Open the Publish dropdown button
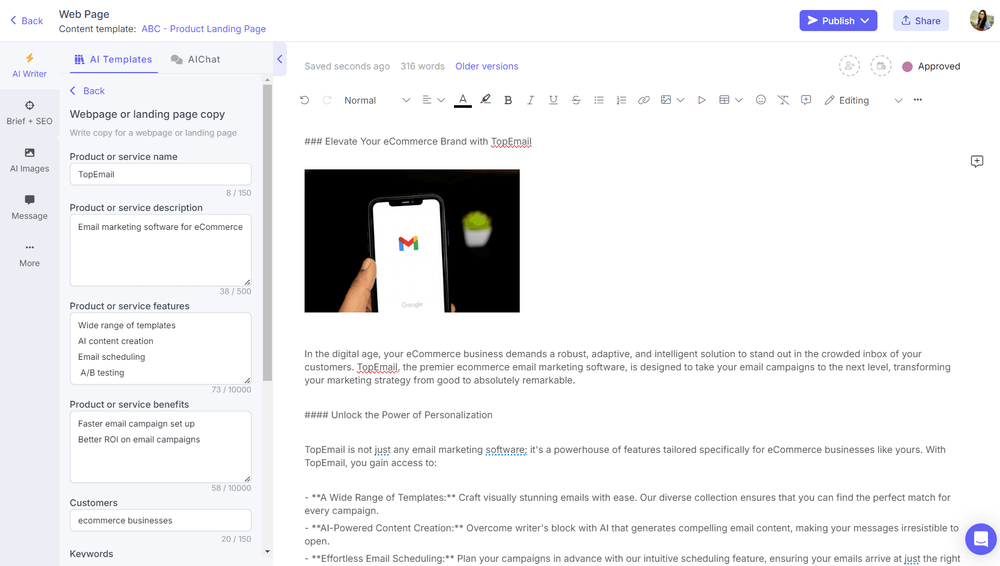 pos(838,20)
